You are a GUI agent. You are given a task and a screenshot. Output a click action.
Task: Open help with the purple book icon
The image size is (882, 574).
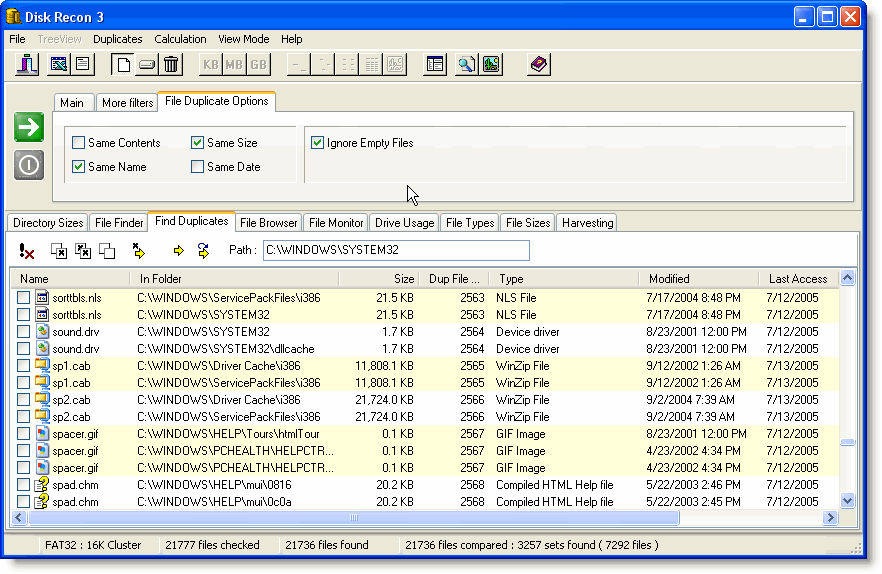(539, 64)
